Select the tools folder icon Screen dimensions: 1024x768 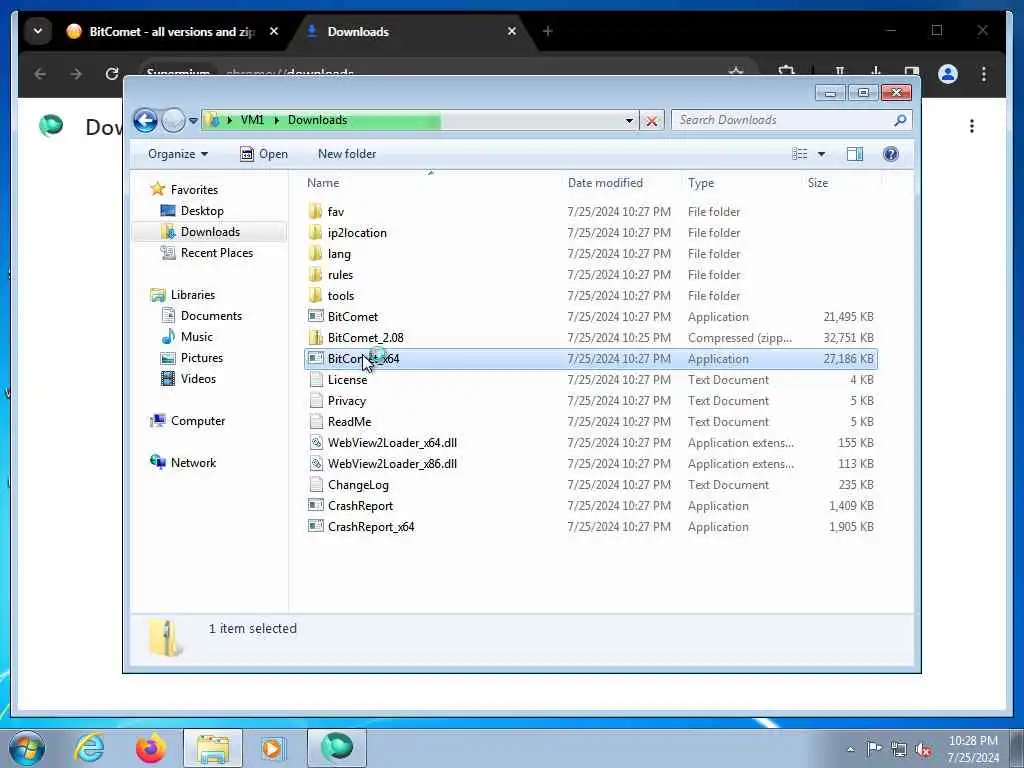[x=315, y=295]
